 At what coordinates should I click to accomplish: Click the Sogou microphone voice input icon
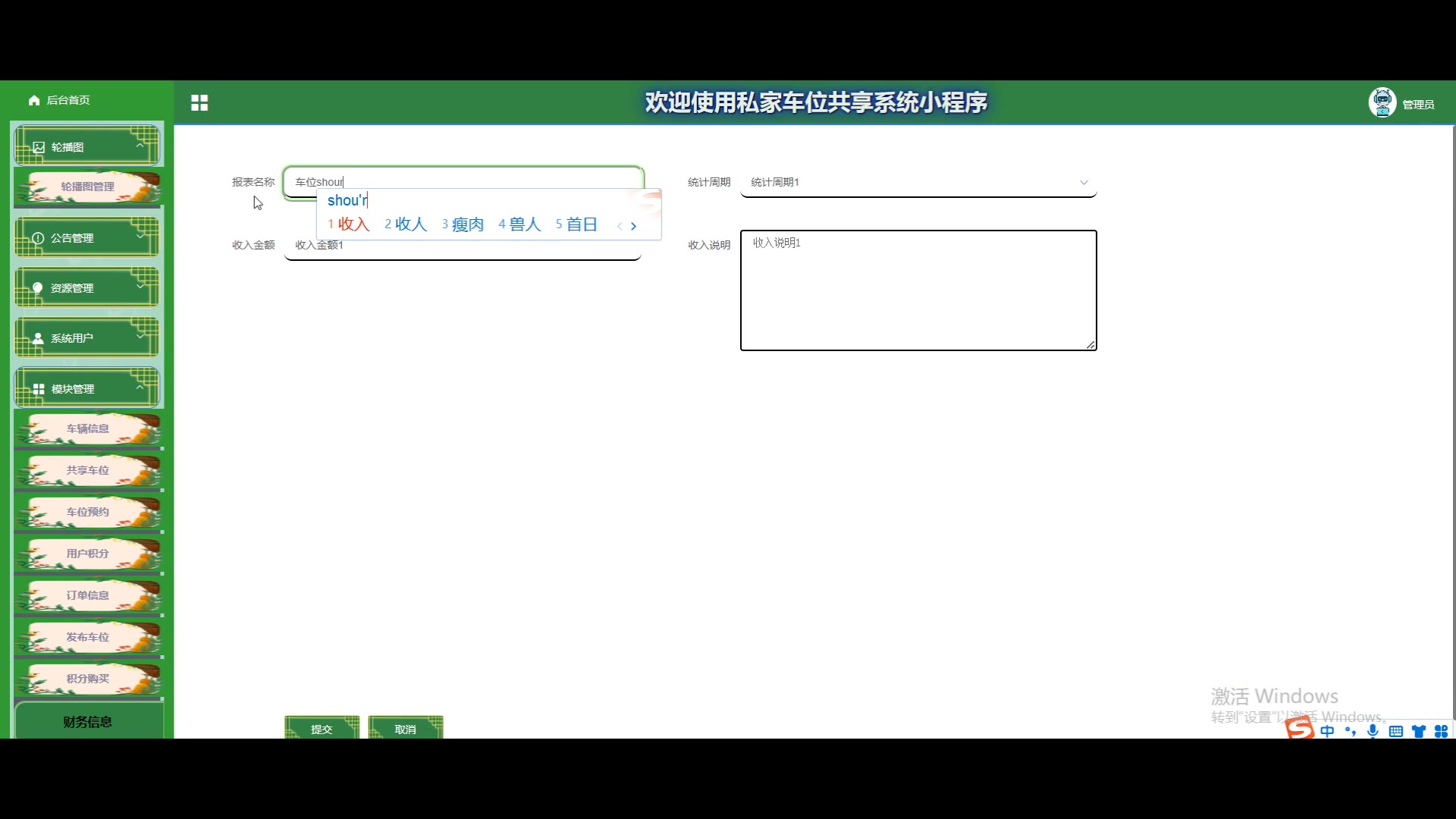pos(1373,731)
